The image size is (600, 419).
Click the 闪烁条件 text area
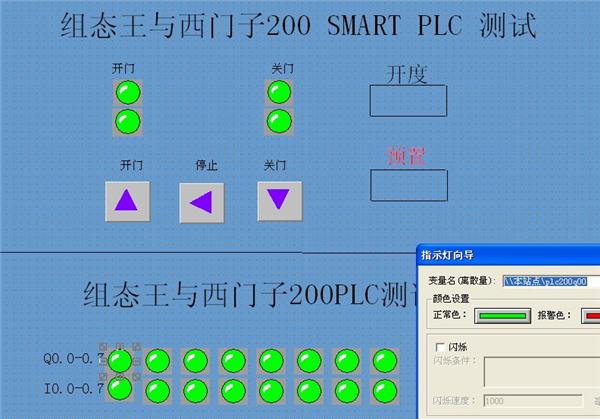pos(542,372)
